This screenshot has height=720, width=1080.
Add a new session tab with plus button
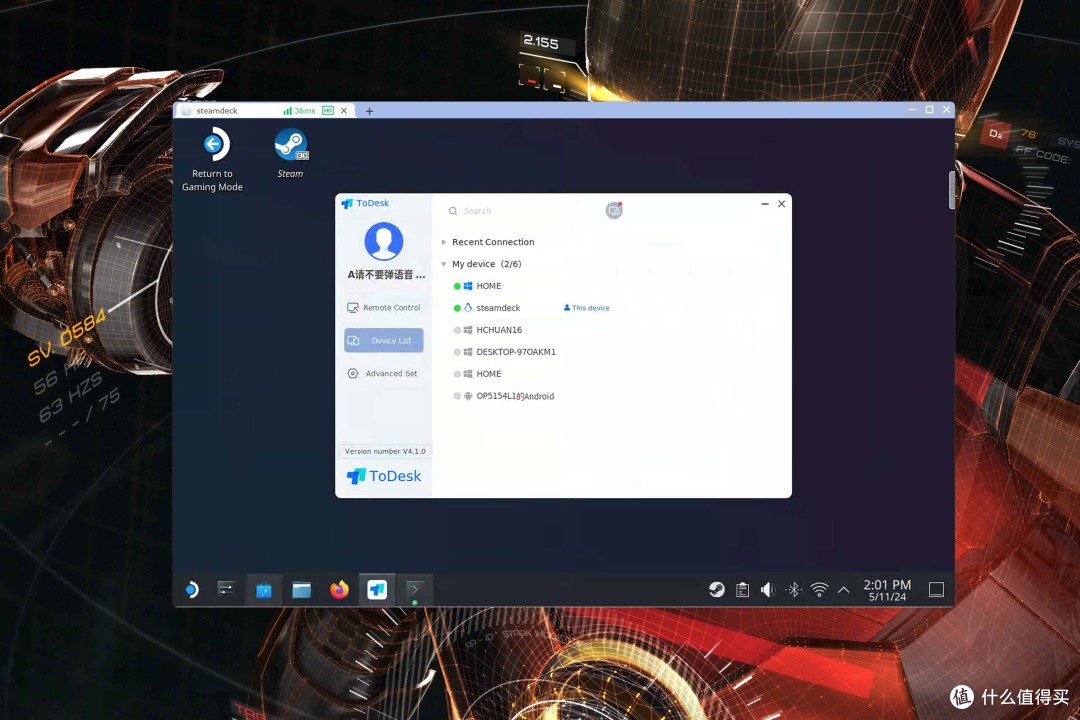369,111
